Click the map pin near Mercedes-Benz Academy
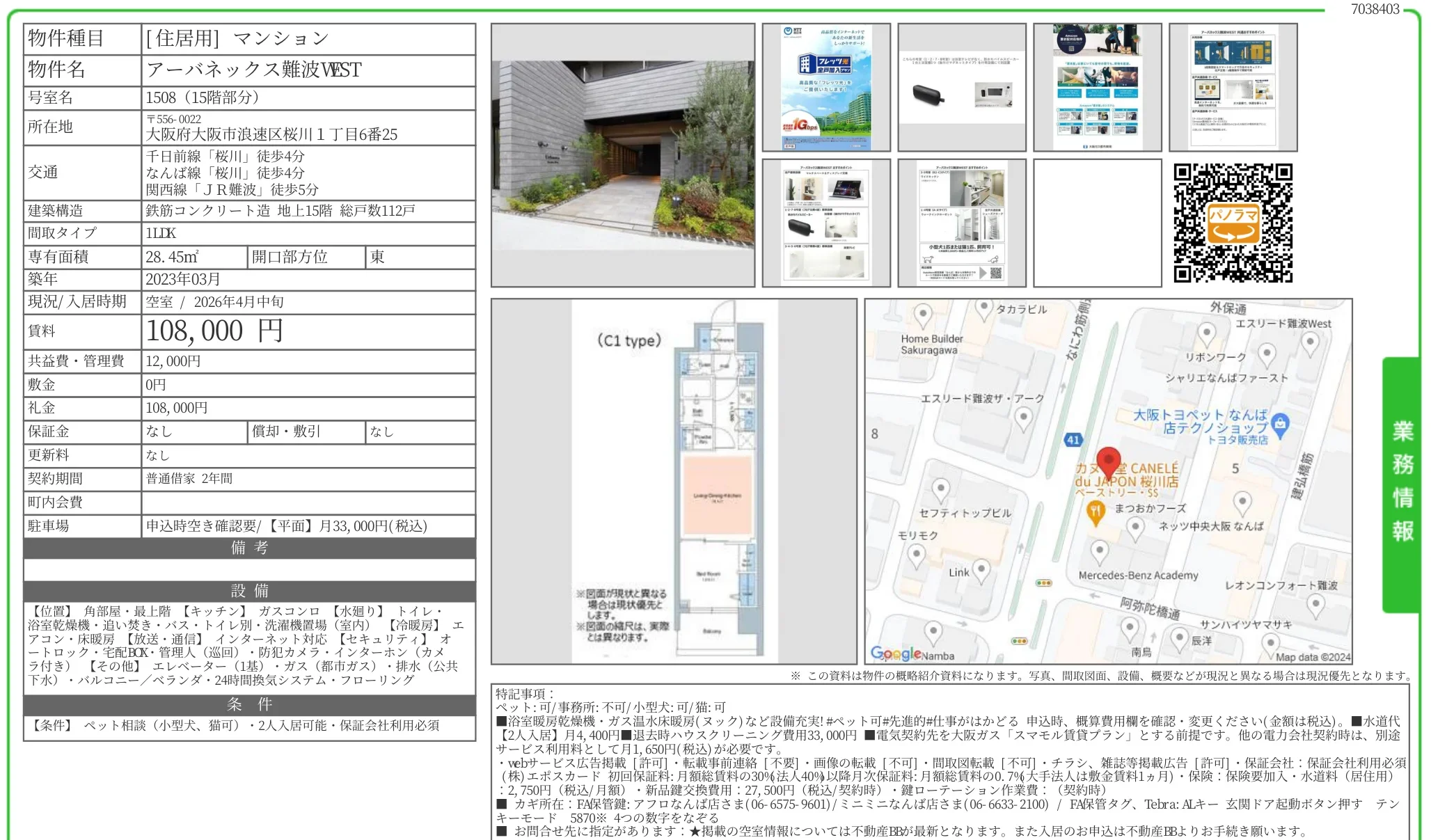Image resolution: width=1431 pixels, height=840 pixels. pos(1100,548)
